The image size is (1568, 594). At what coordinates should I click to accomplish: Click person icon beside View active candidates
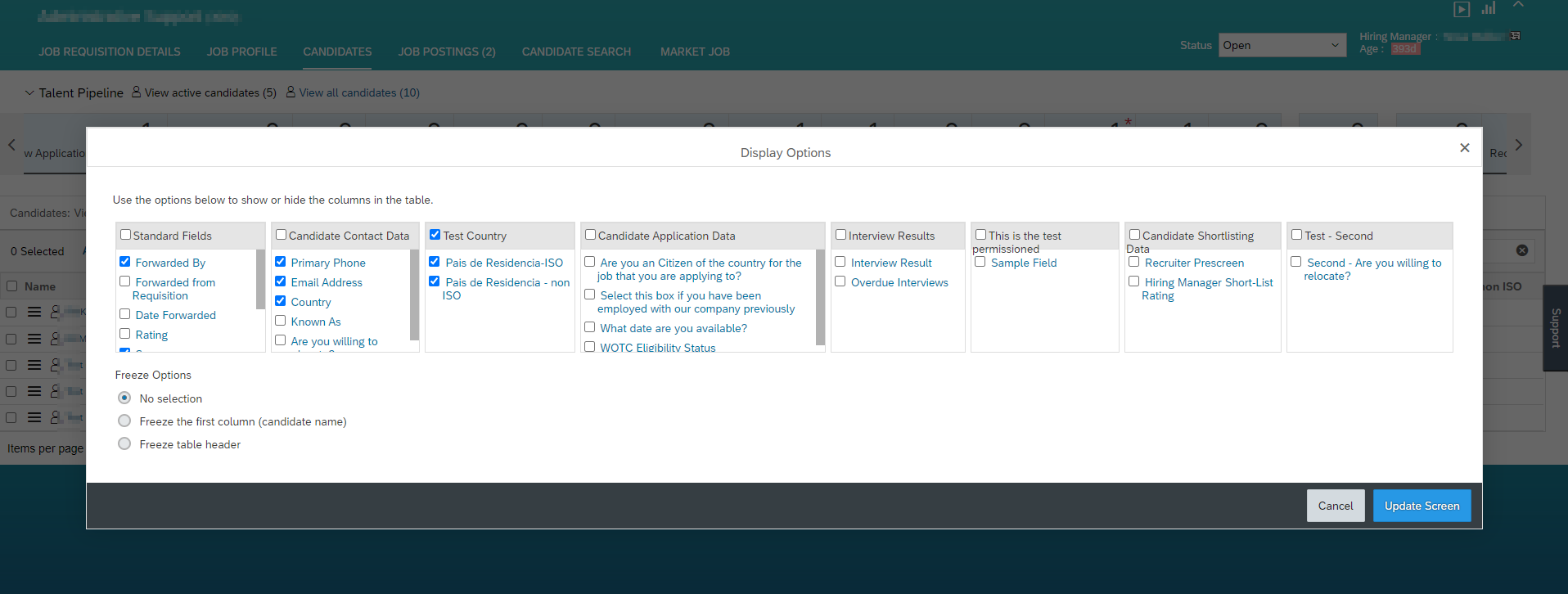point(136,92)
